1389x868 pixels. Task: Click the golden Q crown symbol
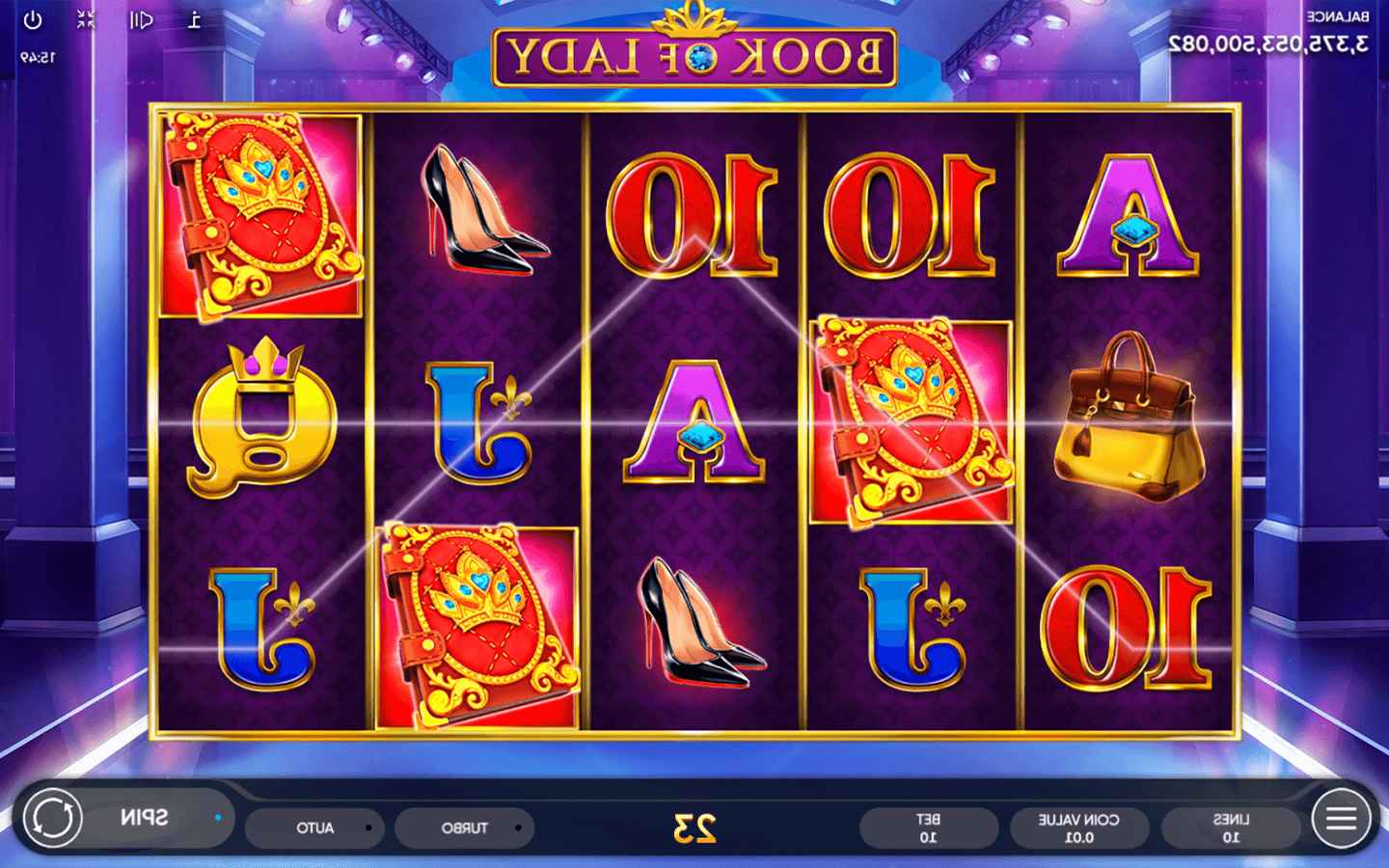tap(261, 418)
